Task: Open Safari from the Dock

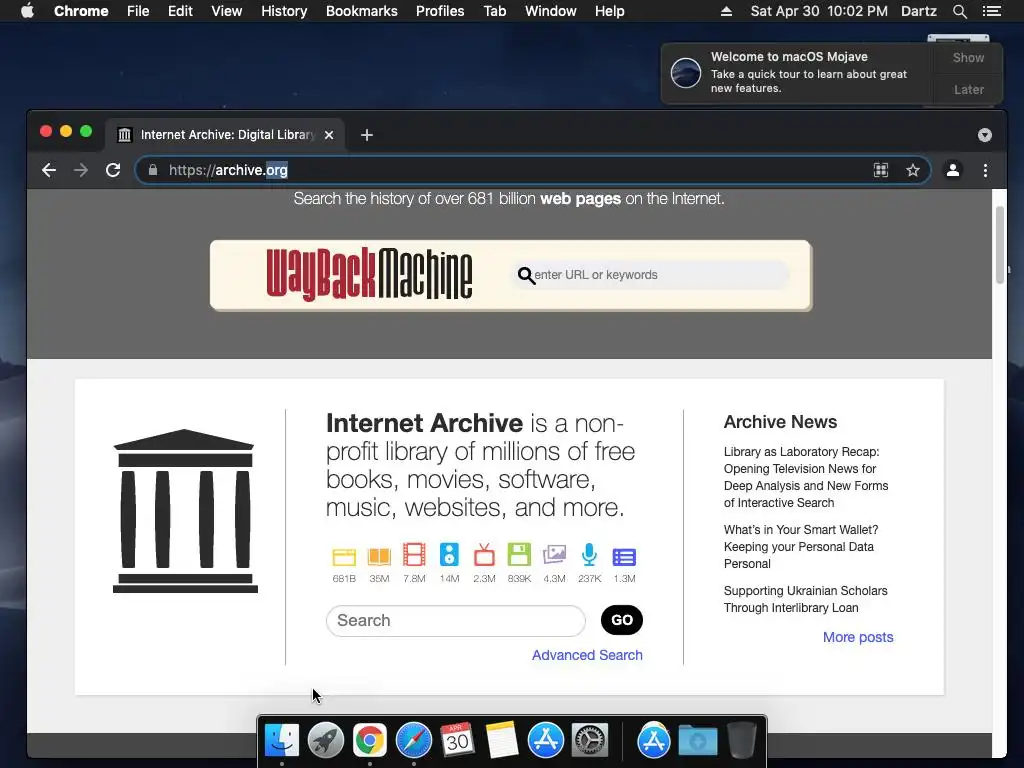Action: 413,741
